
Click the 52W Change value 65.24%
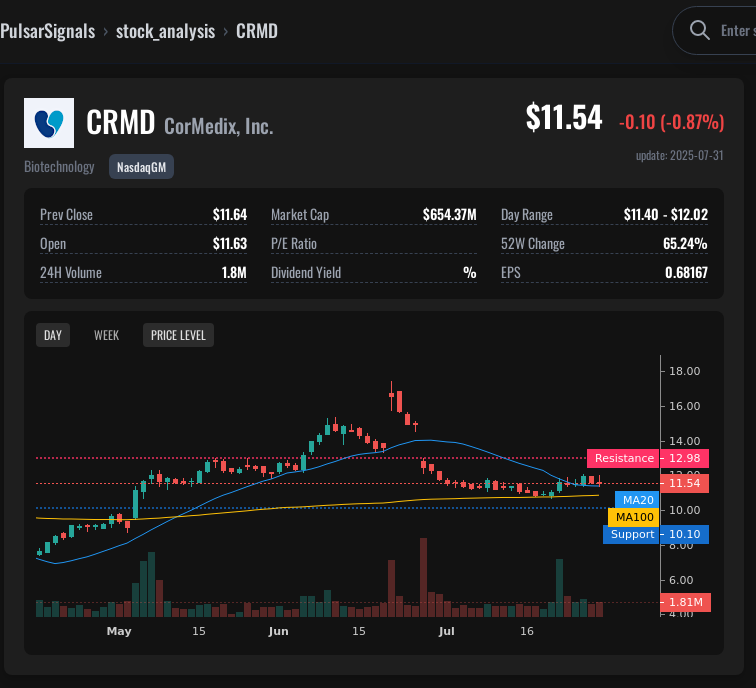pos(685,243)
